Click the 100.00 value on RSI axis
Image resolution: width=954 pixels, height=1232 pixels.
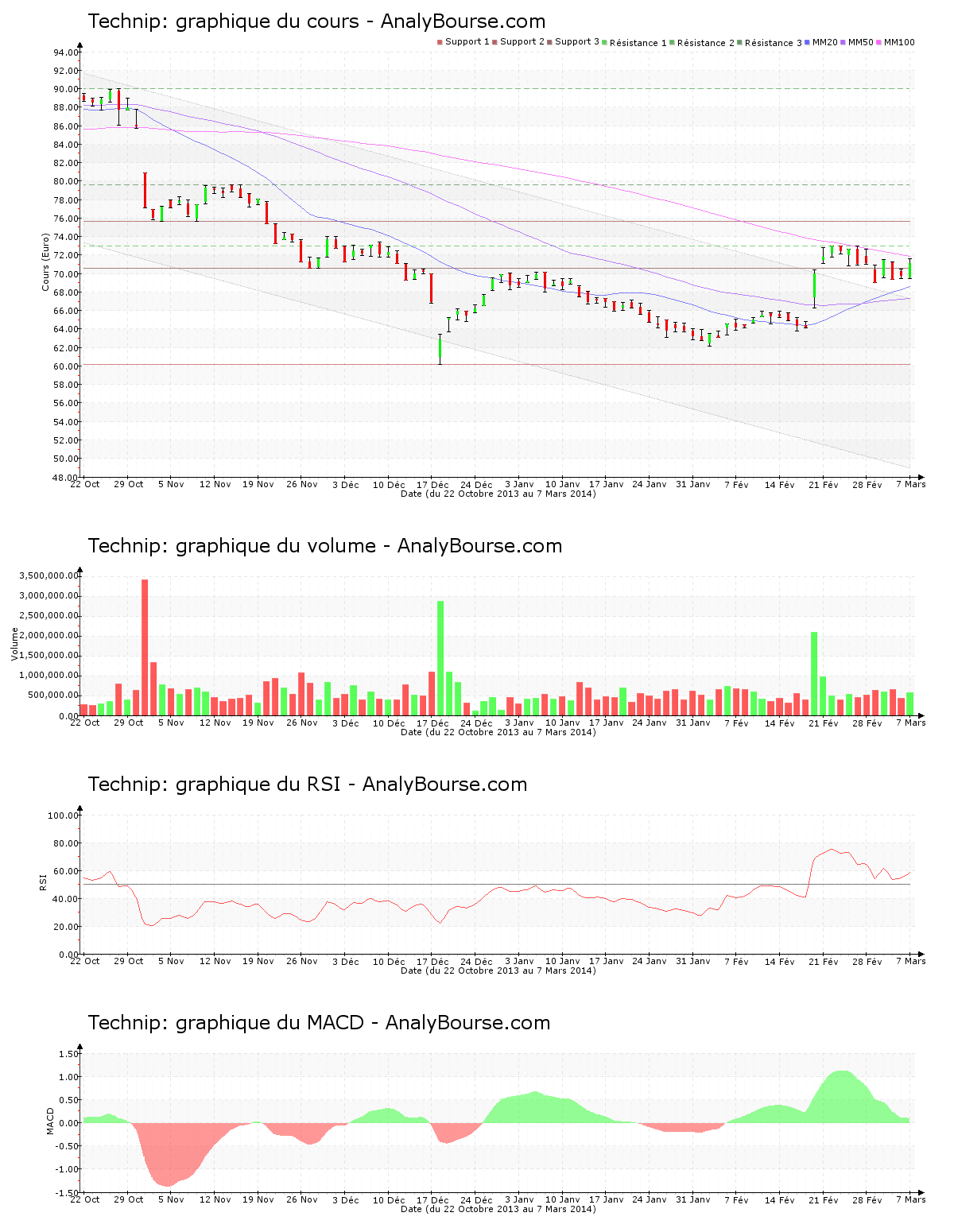[x=63, y=816]
